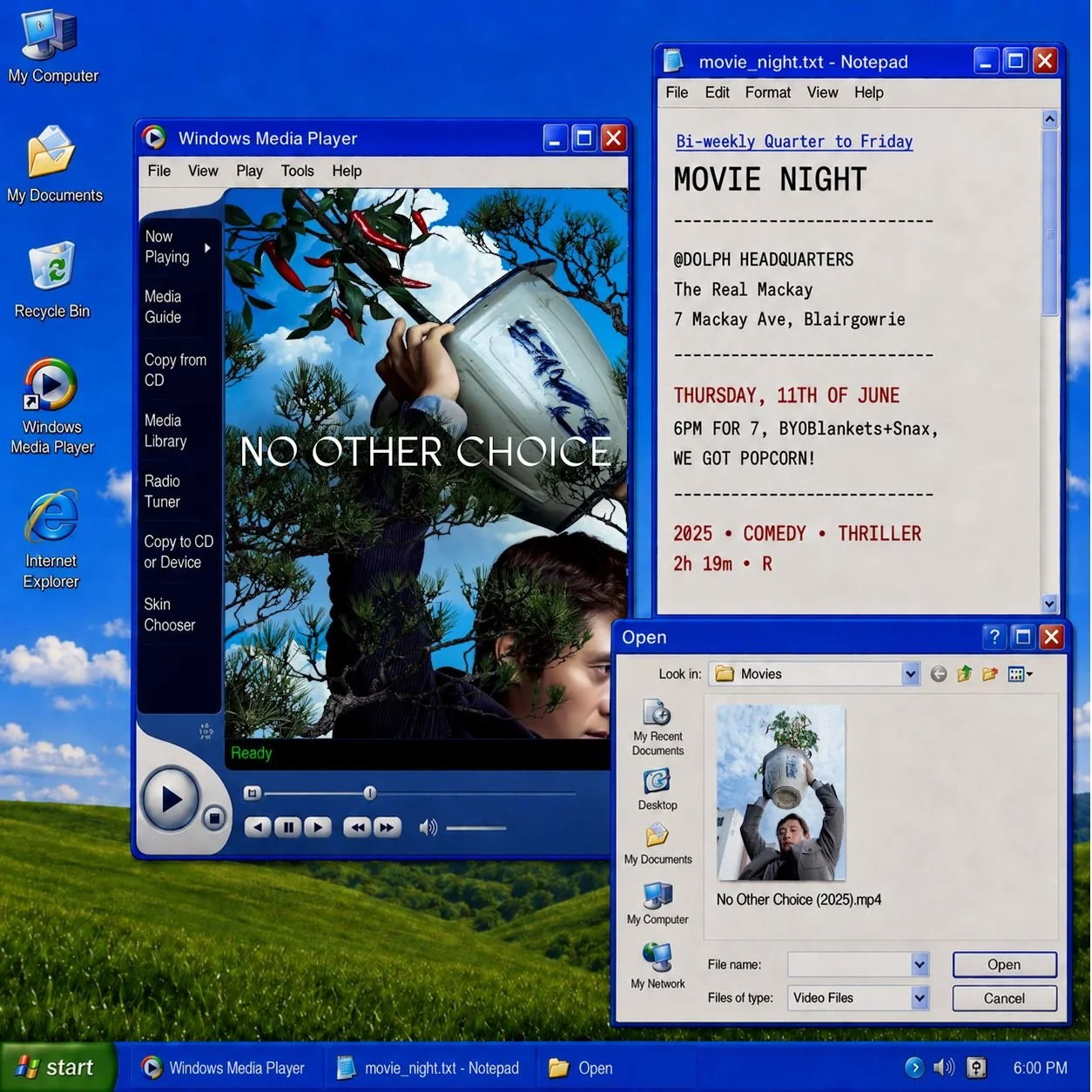1092x1092 pixels.
Task: Select Copy to CD or Device in sidebar
Action: (179, 552)
